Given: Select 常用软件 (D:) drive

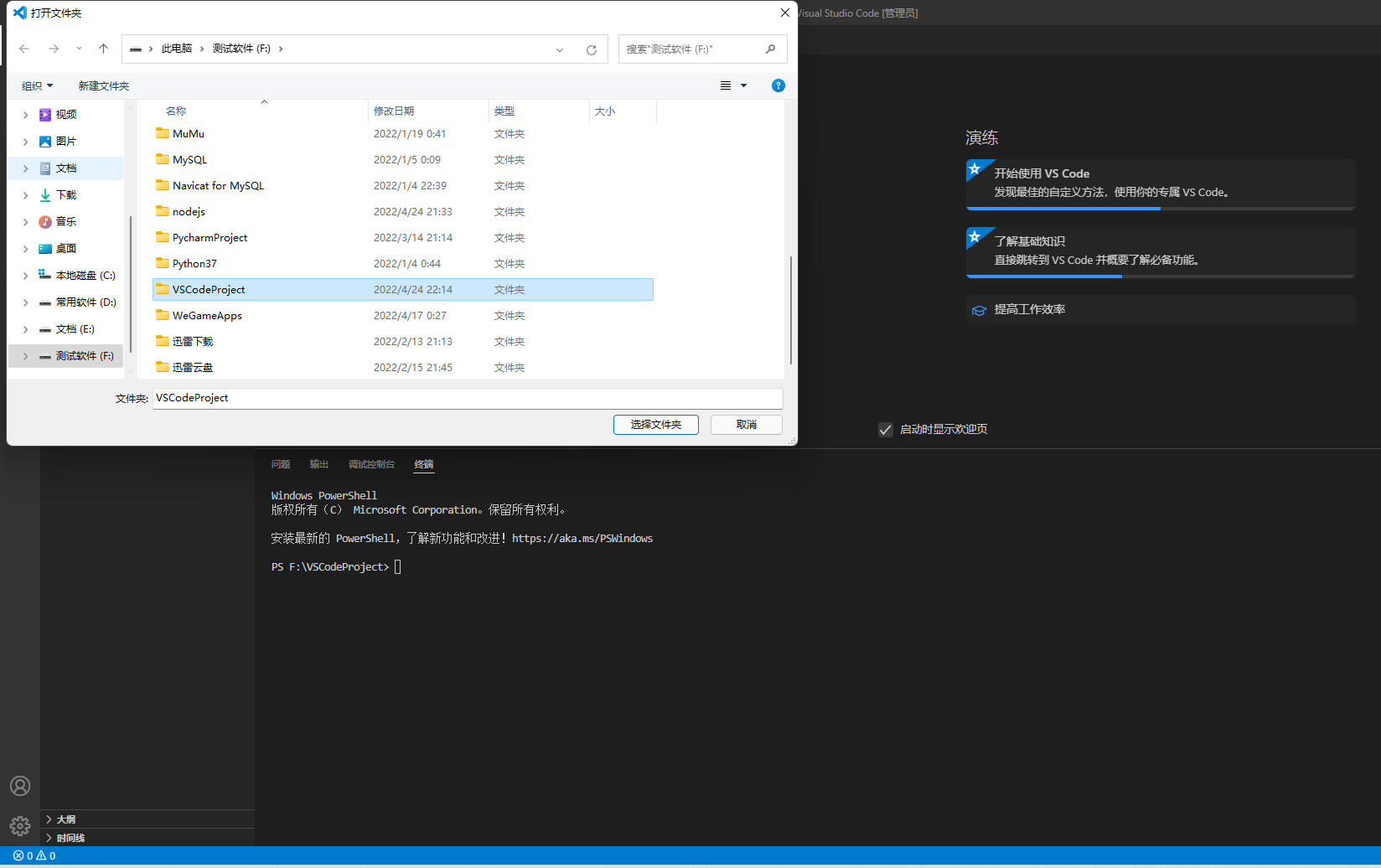Looking at the screenshot, I should click(x=77, y=302).
